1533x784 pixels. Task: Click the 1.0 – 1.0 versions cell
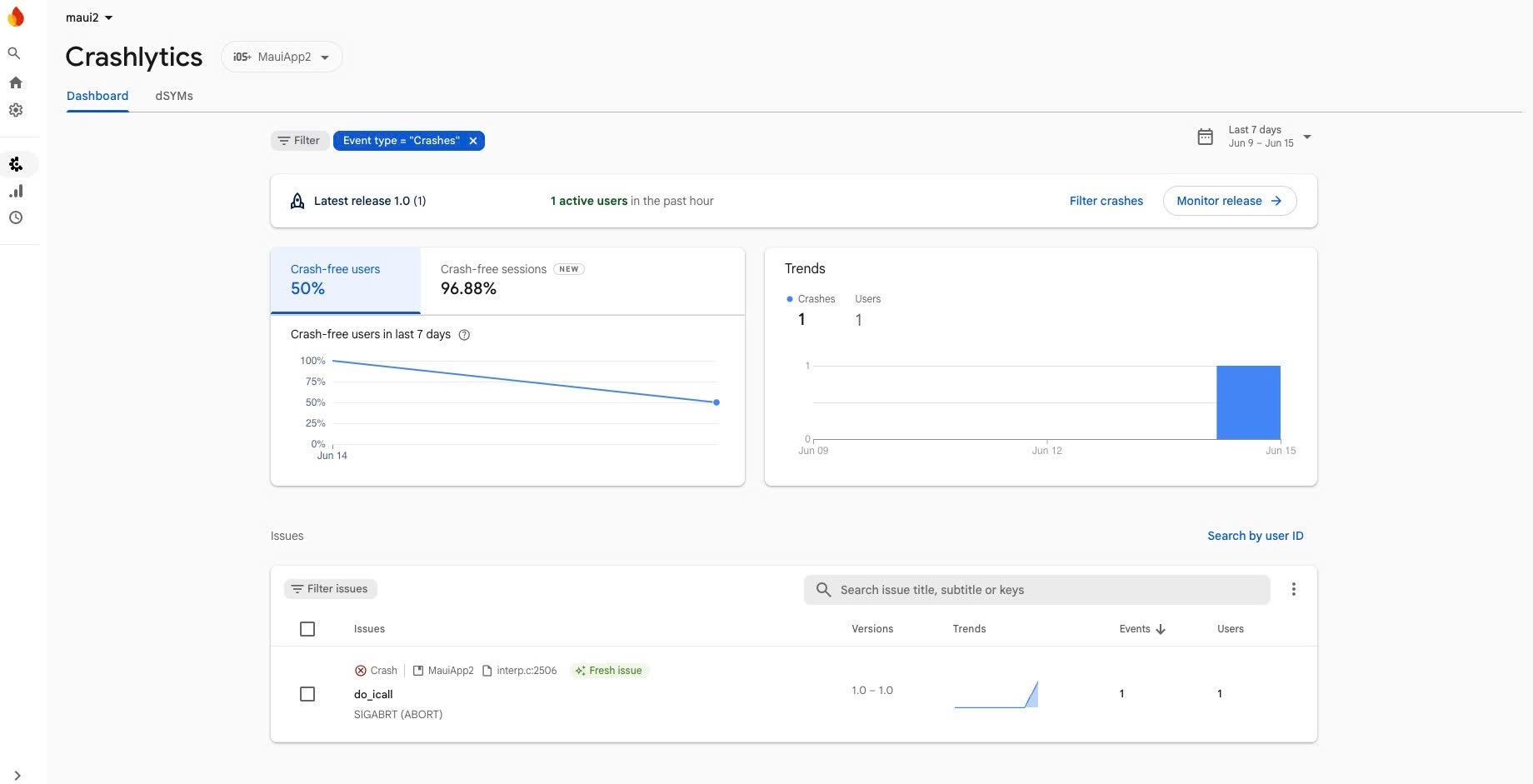point(872,691)
